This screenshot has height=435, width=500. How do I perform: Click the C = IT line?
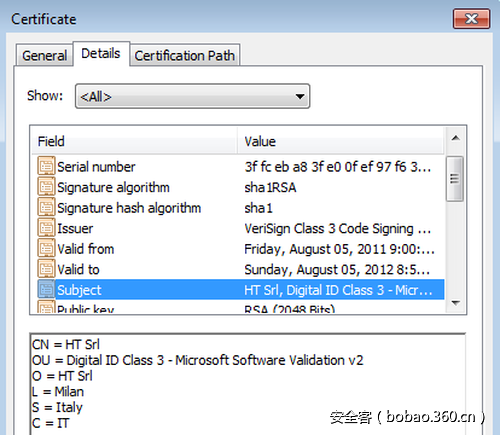point(50,423)
